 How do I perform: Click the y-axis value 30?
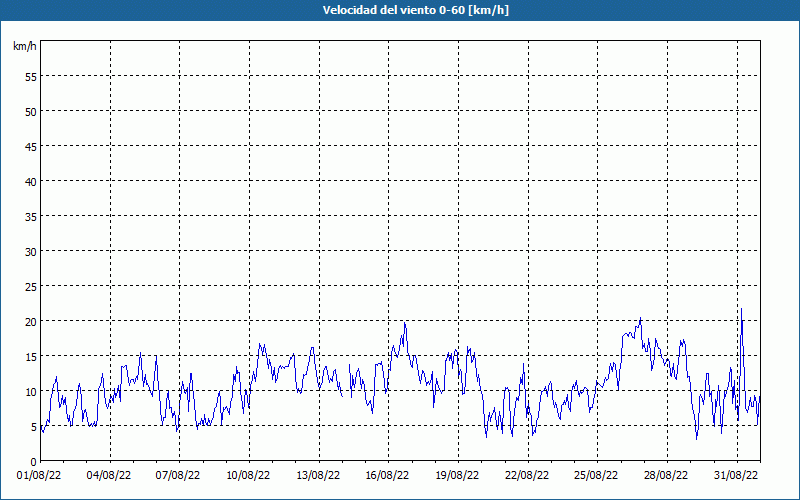click(31, 251)
